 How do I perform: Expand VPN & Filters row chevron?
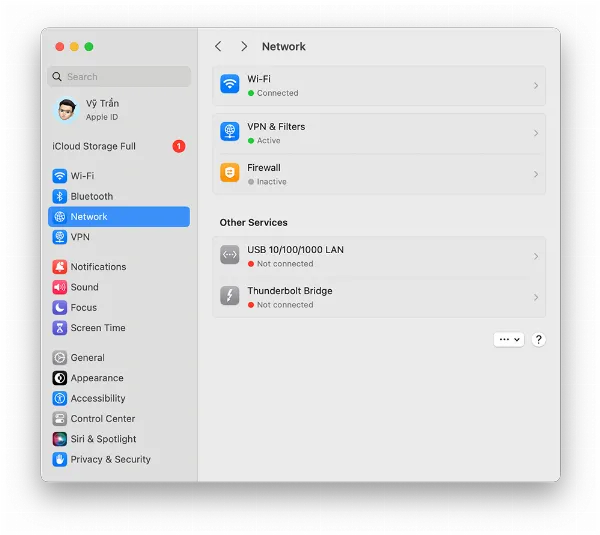tap(536, 133)
